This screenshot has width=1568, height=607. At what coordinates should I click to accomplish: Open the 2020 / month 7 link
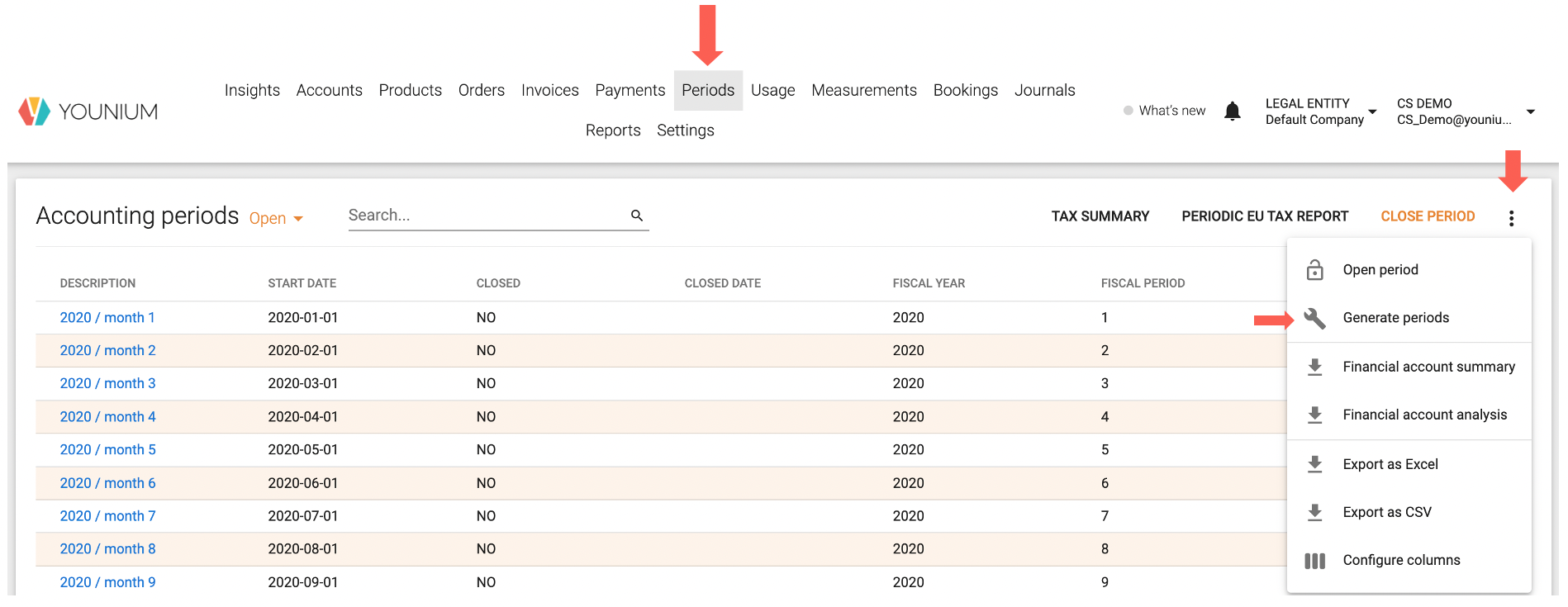(x=107, y=516)
